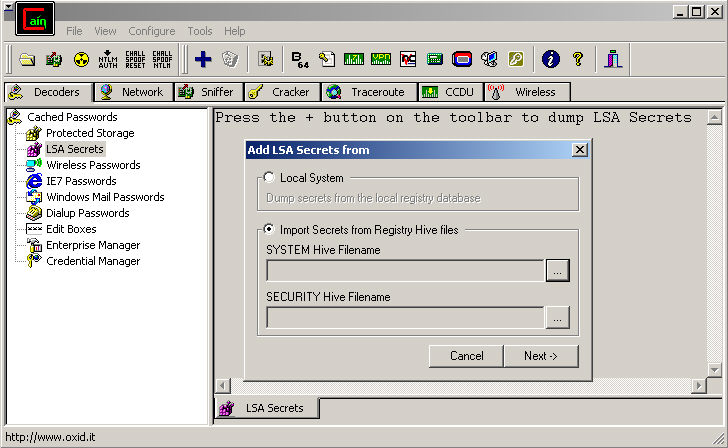This screenshot has height=448, width=728.
Task: Select the Local System radio button
Action: 269,177
